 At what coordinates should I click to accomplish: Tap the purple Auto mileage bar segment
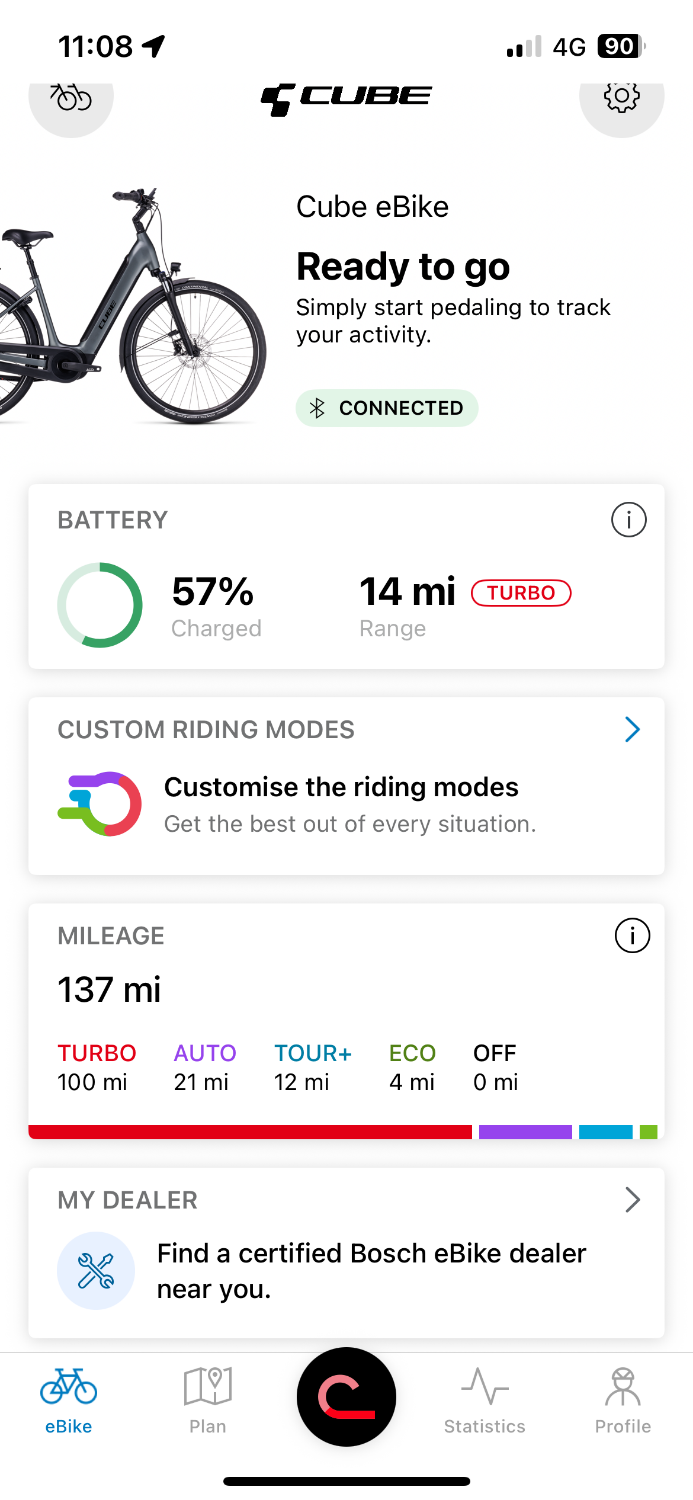tap(525, 1132)
